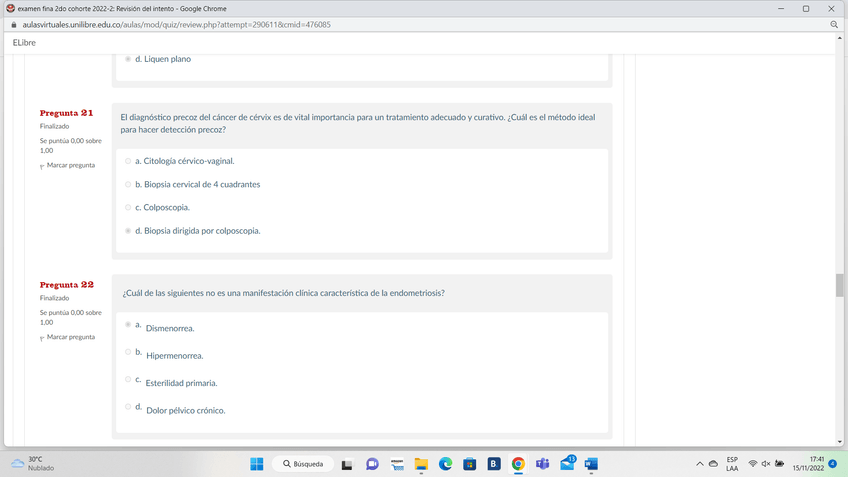Select option a. Dismenorrea

click(128, 324)
